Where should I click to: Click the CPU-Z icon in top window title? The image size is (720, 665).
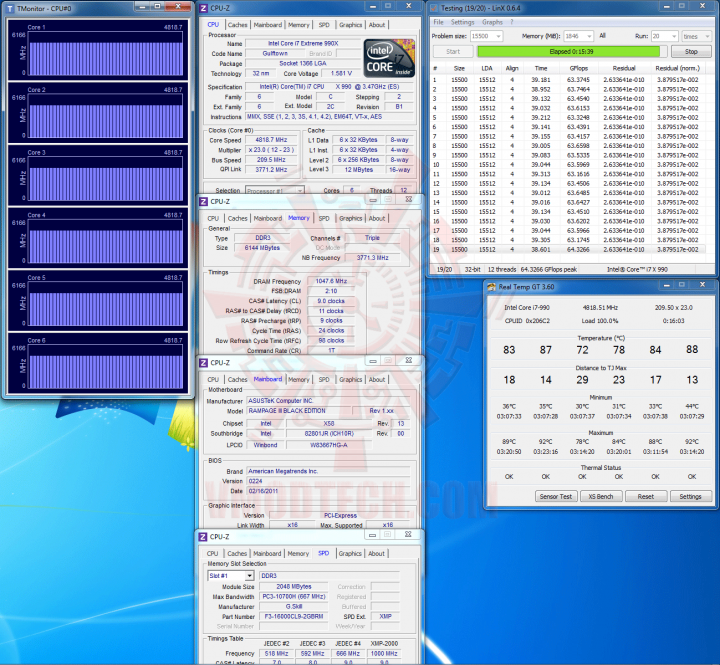pyautogui.click(x=204, y=8)
